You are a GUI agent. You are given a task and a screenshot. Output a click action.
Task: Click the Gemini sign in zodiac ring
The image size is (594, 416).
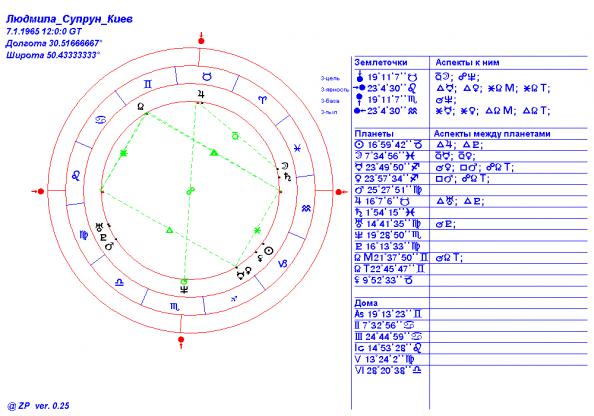[x=148, y=84]
